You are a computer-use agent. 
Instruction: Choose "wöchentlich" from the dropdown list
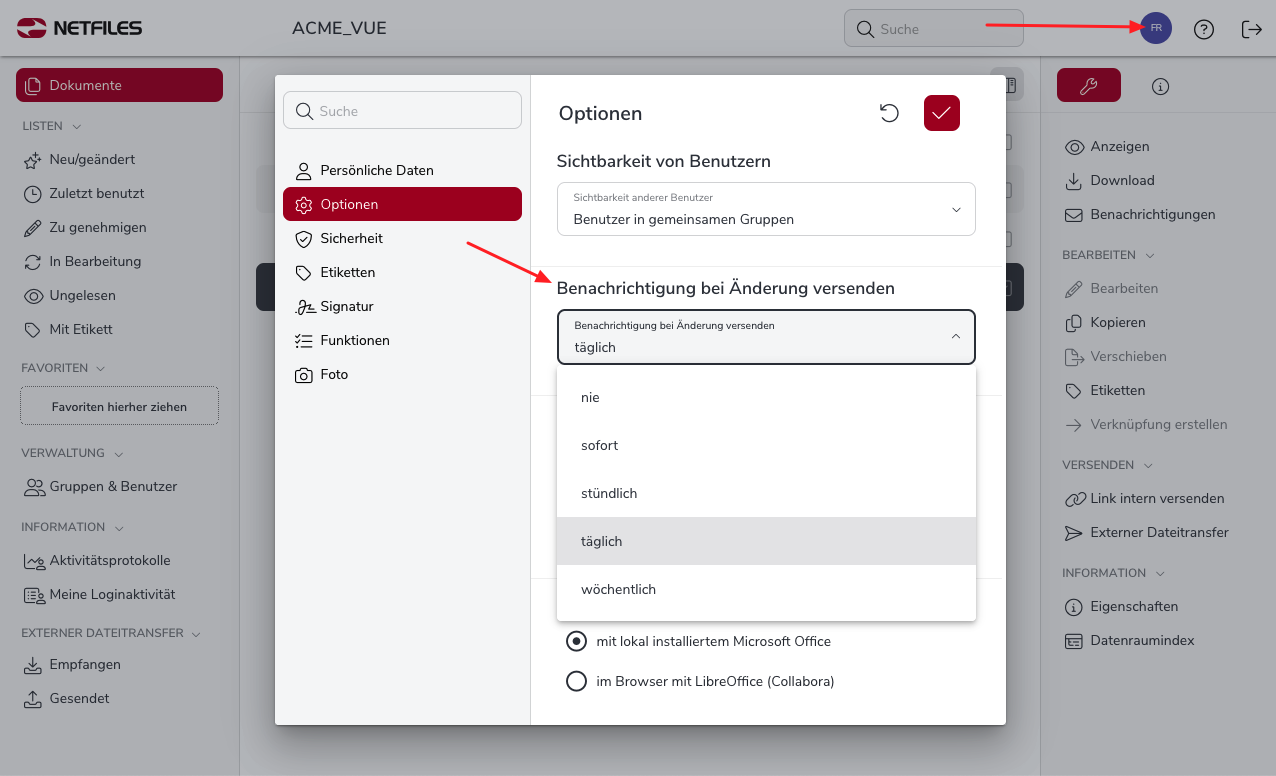pos(618,590)
